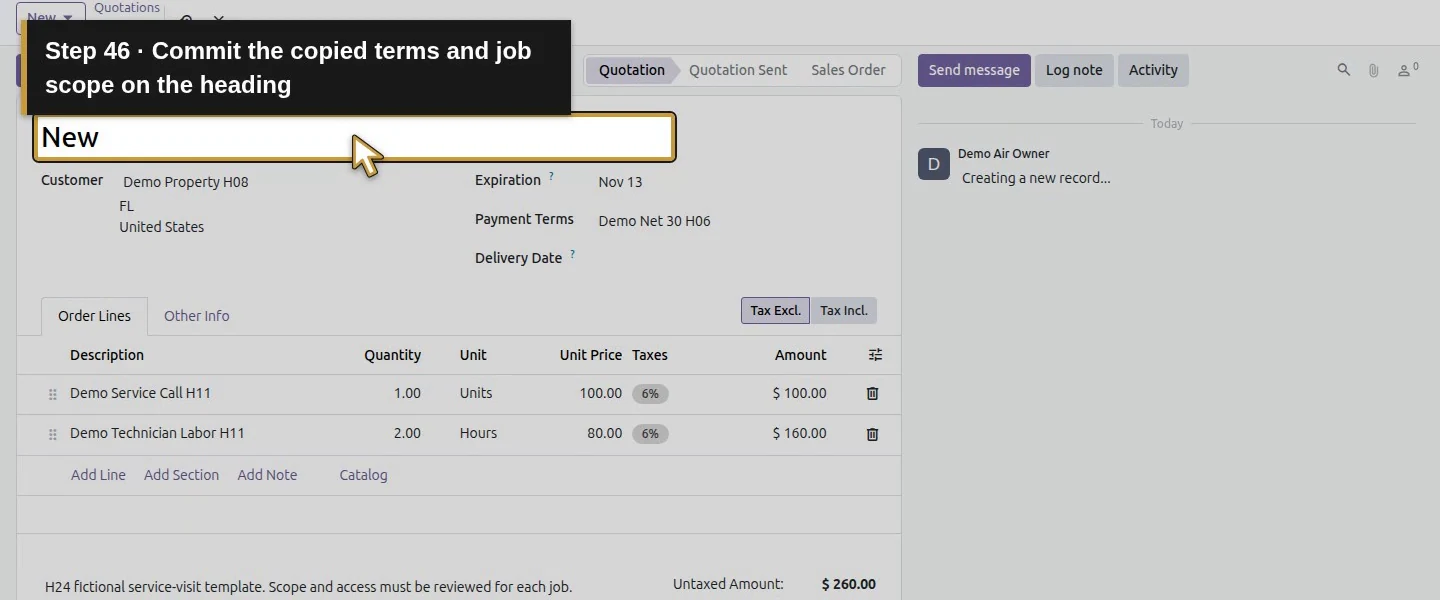
Task: Switch amounts to Tax Excl.
Action: (x=775, y=310)
